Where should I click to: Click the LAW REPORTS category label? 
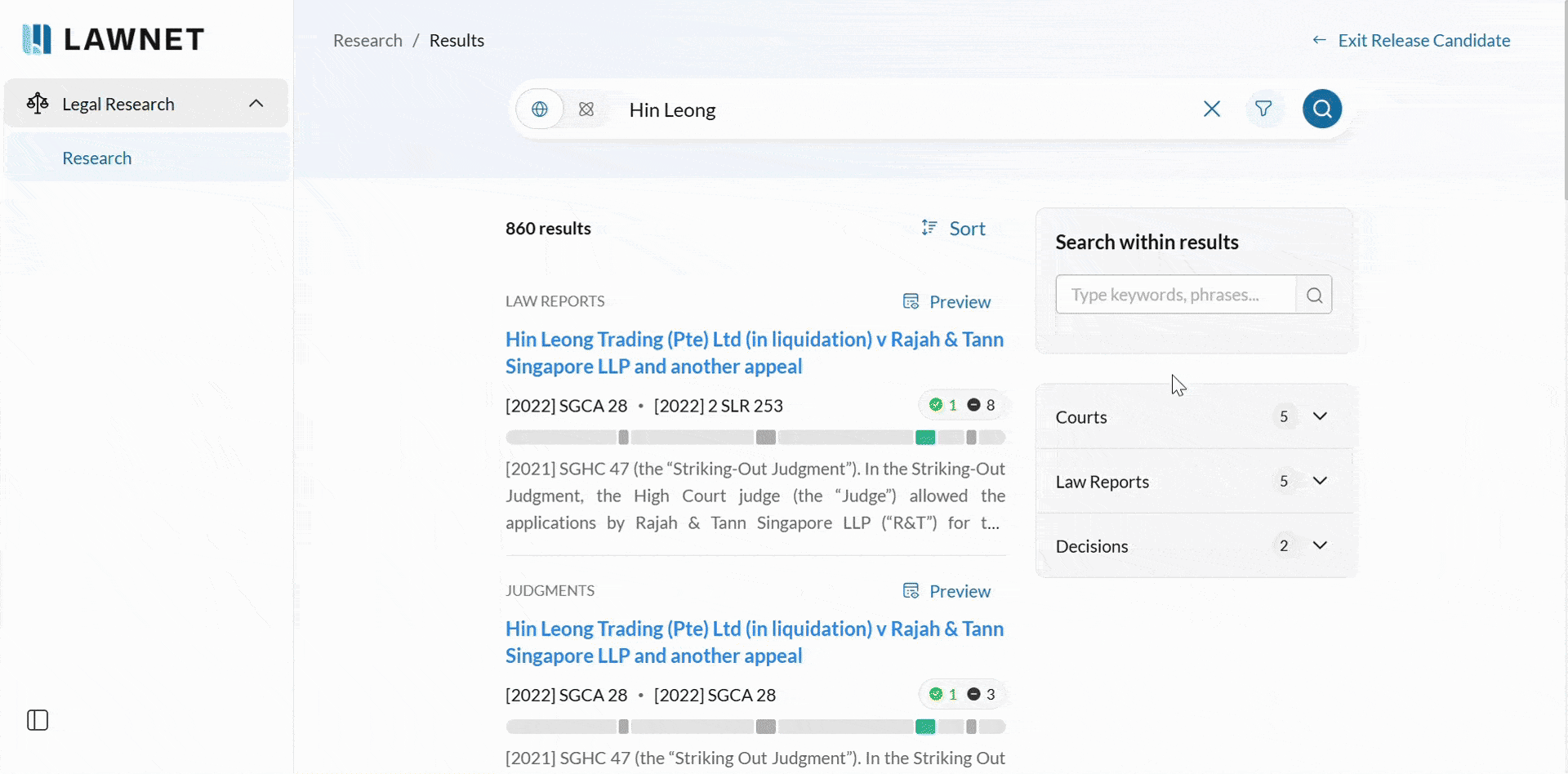tap(555, 301)
